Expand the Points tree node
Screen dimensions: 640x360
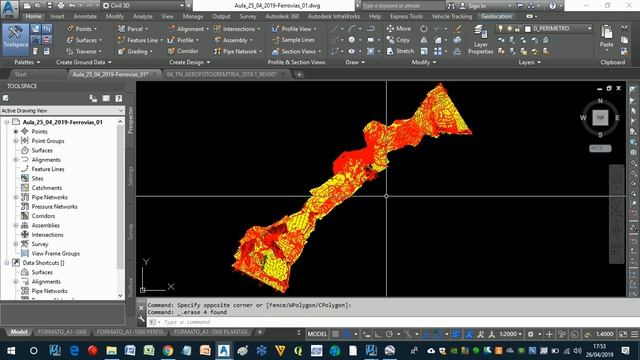click(16, 131)
